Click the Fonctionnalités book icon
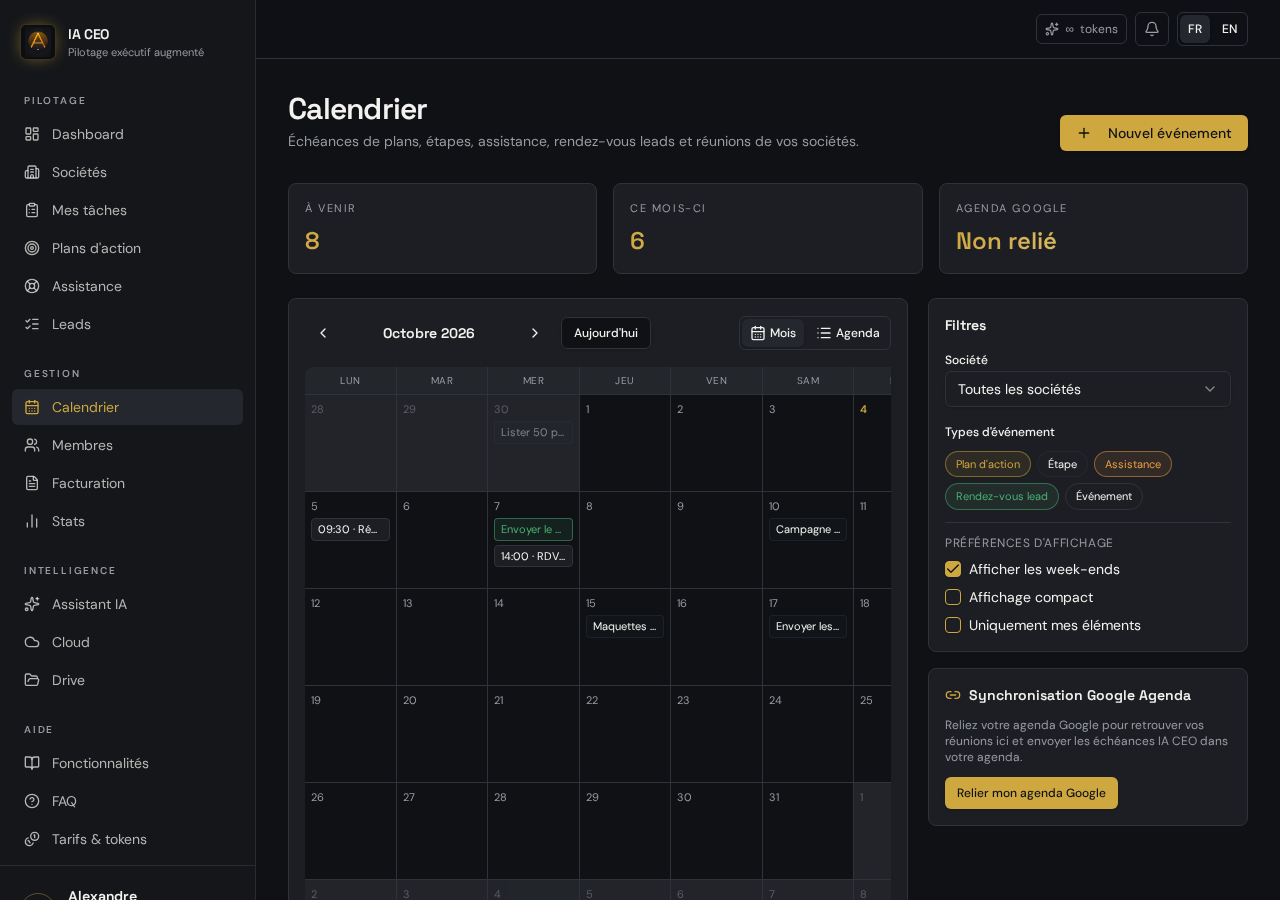Viewport: 1280px width, 900px height. [32, 763]
